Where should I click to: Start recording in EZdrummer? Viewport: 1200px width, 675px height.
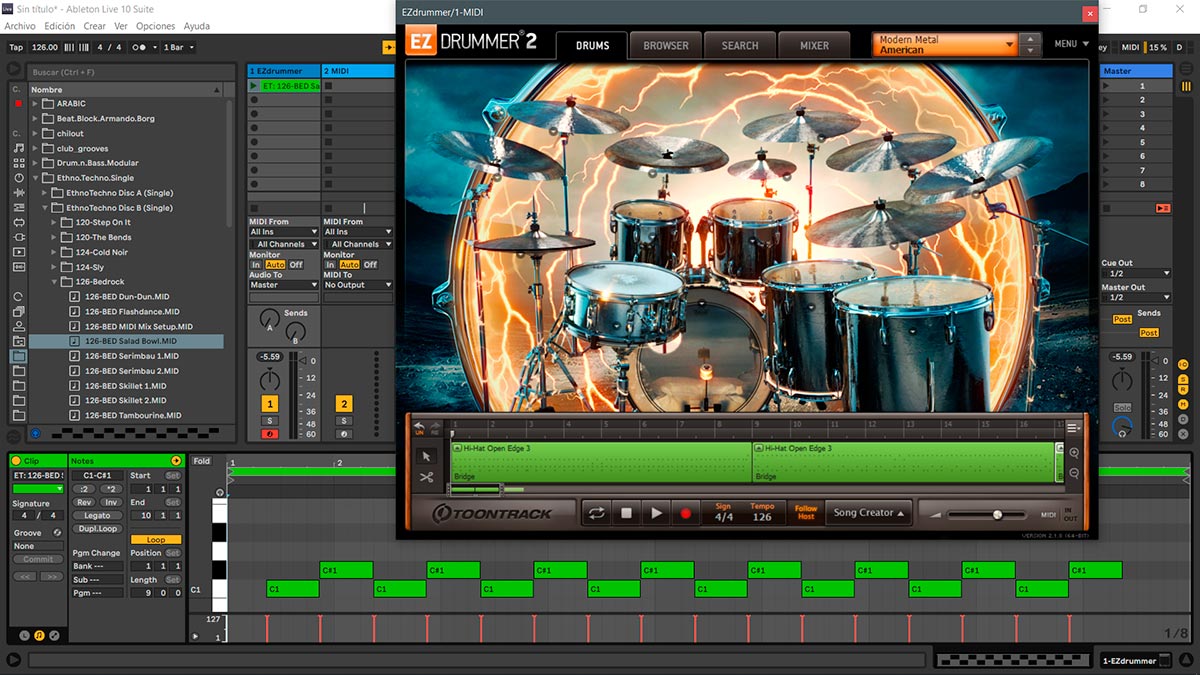pyautogui.click(x=686, y=513)
